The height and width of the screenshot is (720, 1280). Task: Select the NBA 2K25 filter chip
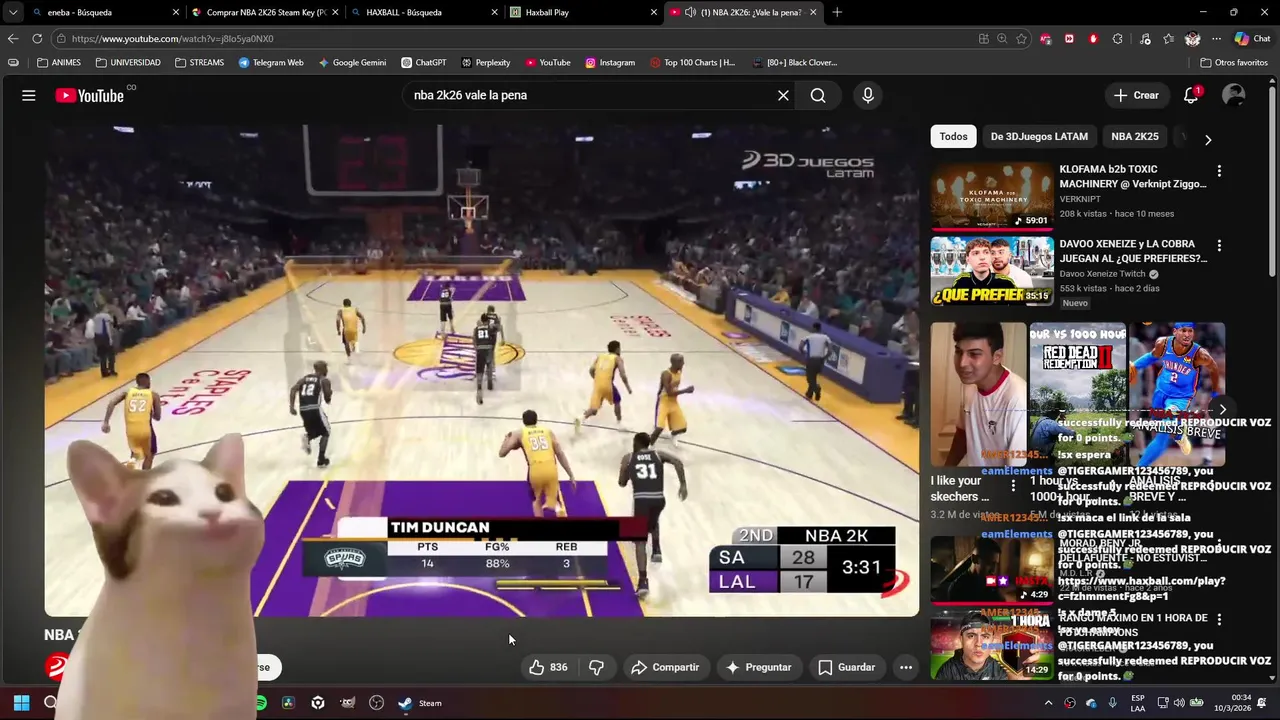pyautogui.click(x=1135, y=137)
